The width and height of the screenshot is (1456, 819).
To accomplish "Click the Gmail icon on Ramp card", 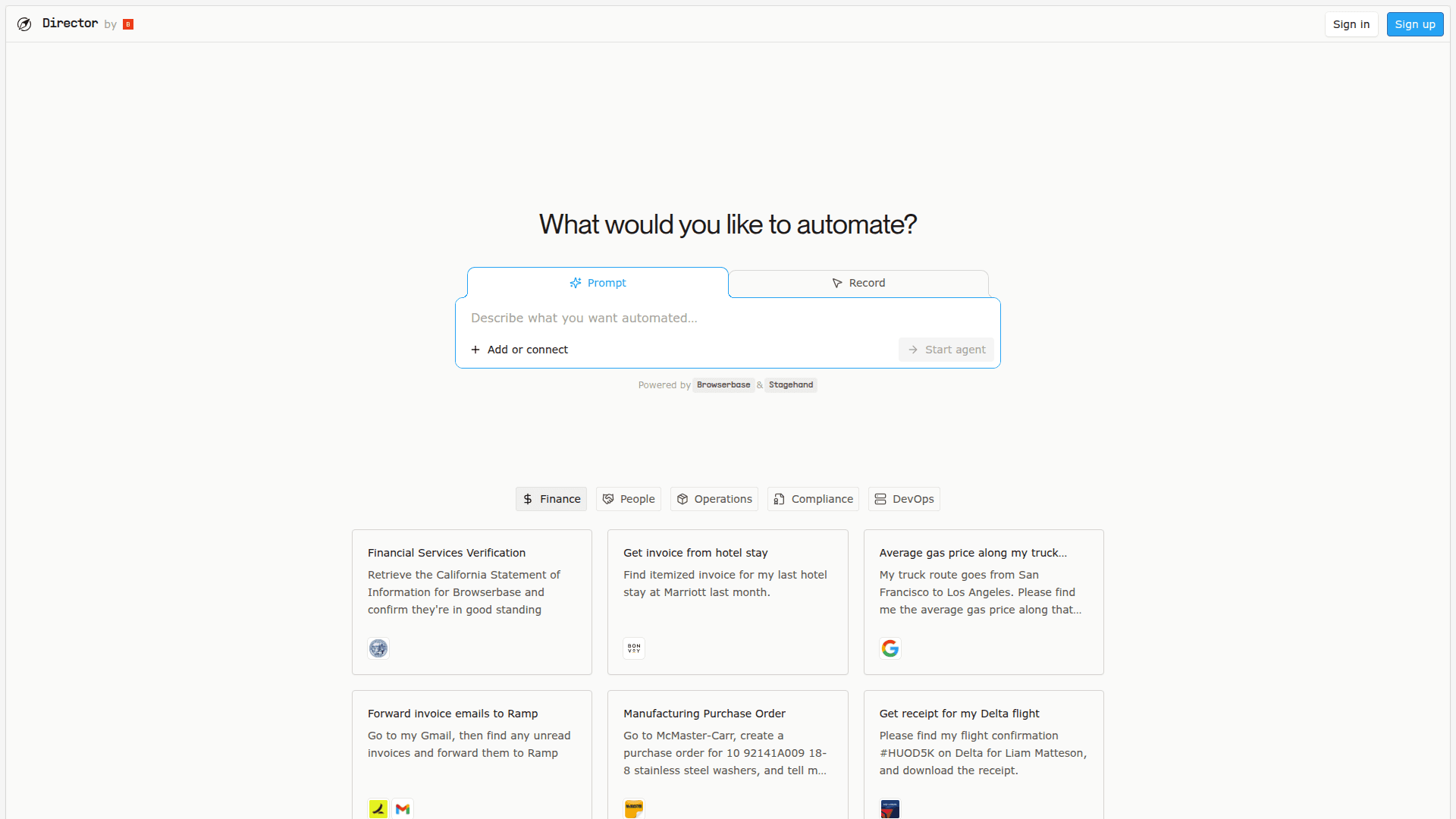I will click(x=403, y=809).
